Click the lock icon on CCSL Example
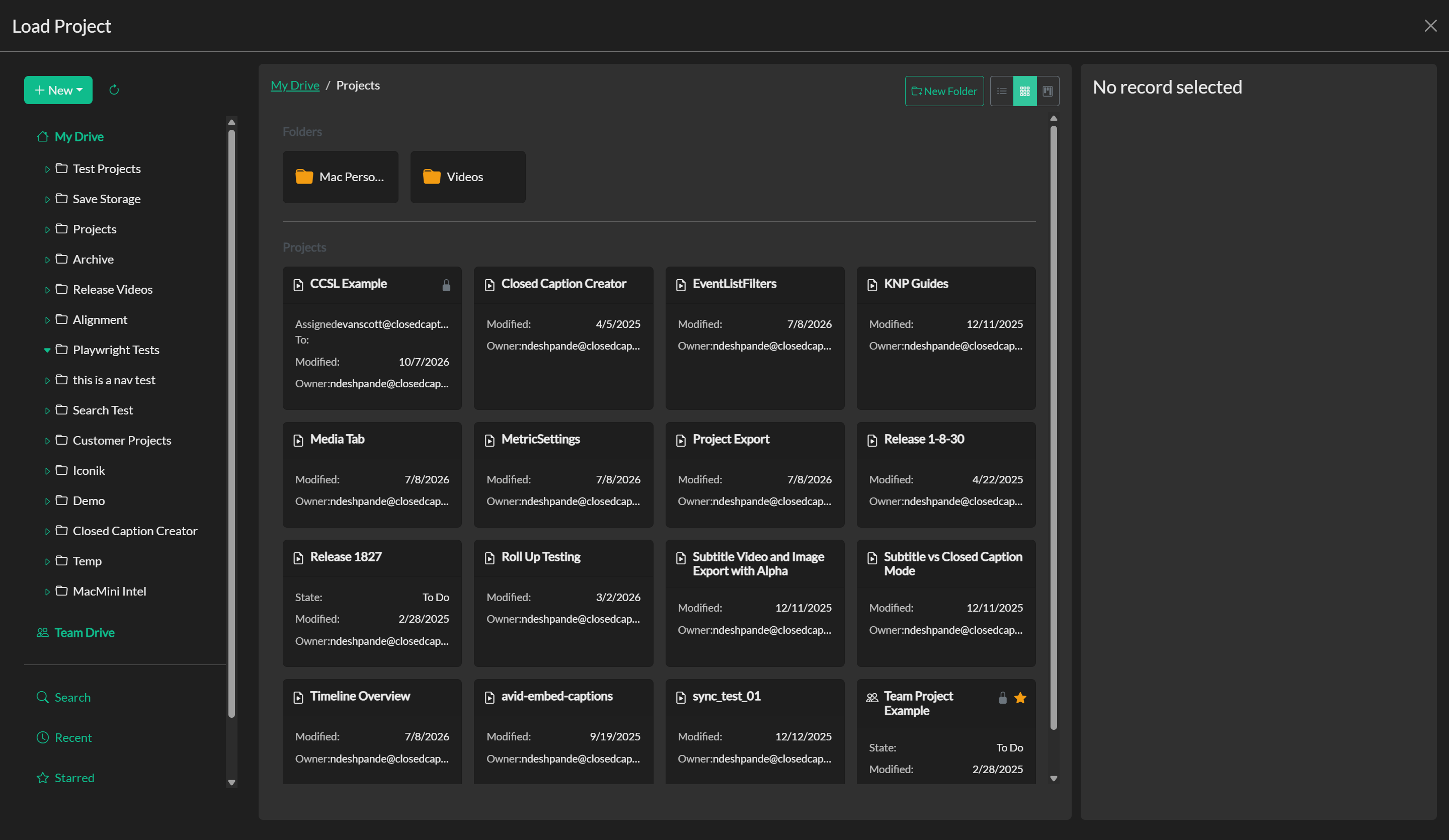 tap(446, 285)
